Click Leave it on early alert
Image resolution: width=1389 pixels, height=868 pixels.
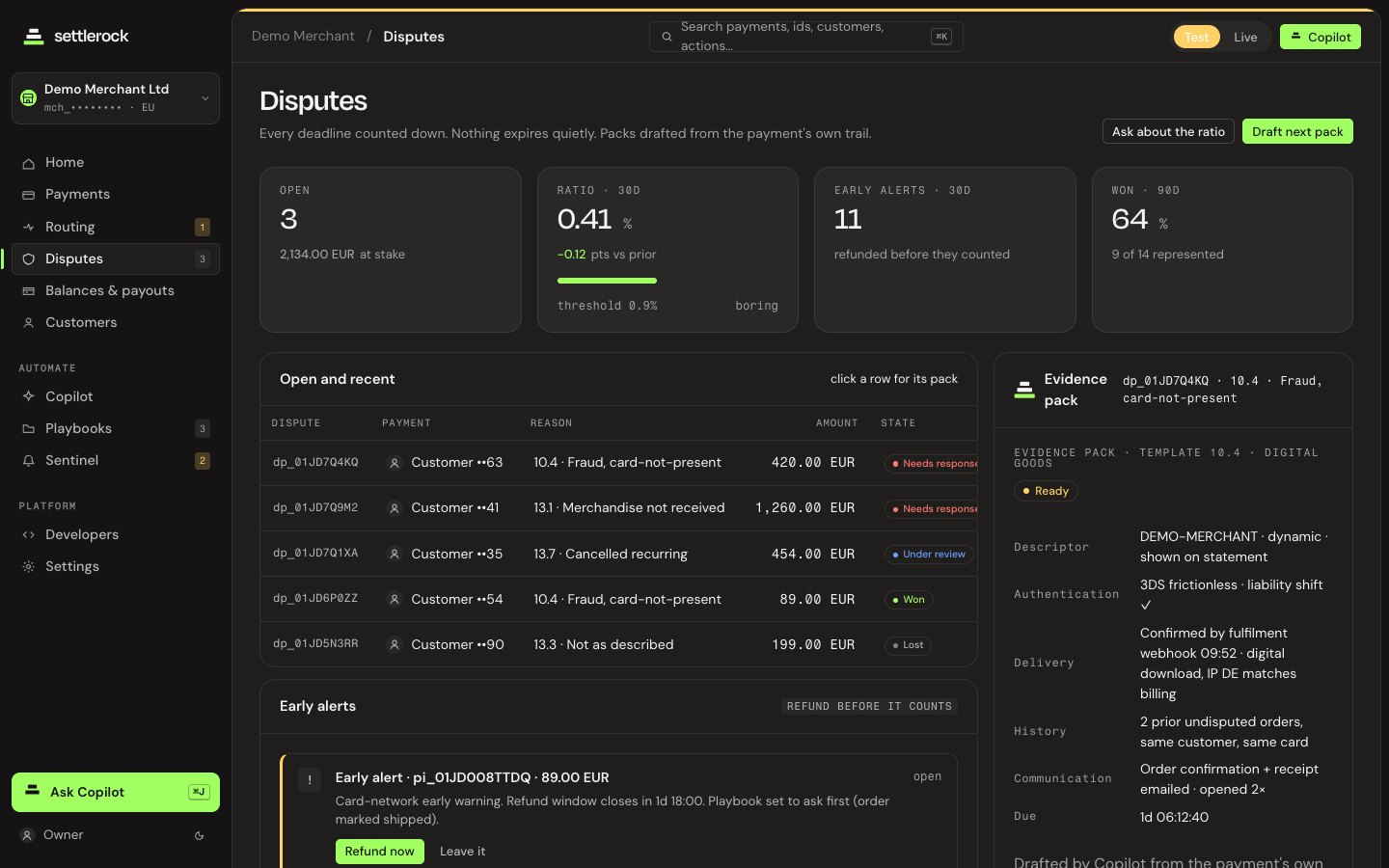(x=463, y=852)
